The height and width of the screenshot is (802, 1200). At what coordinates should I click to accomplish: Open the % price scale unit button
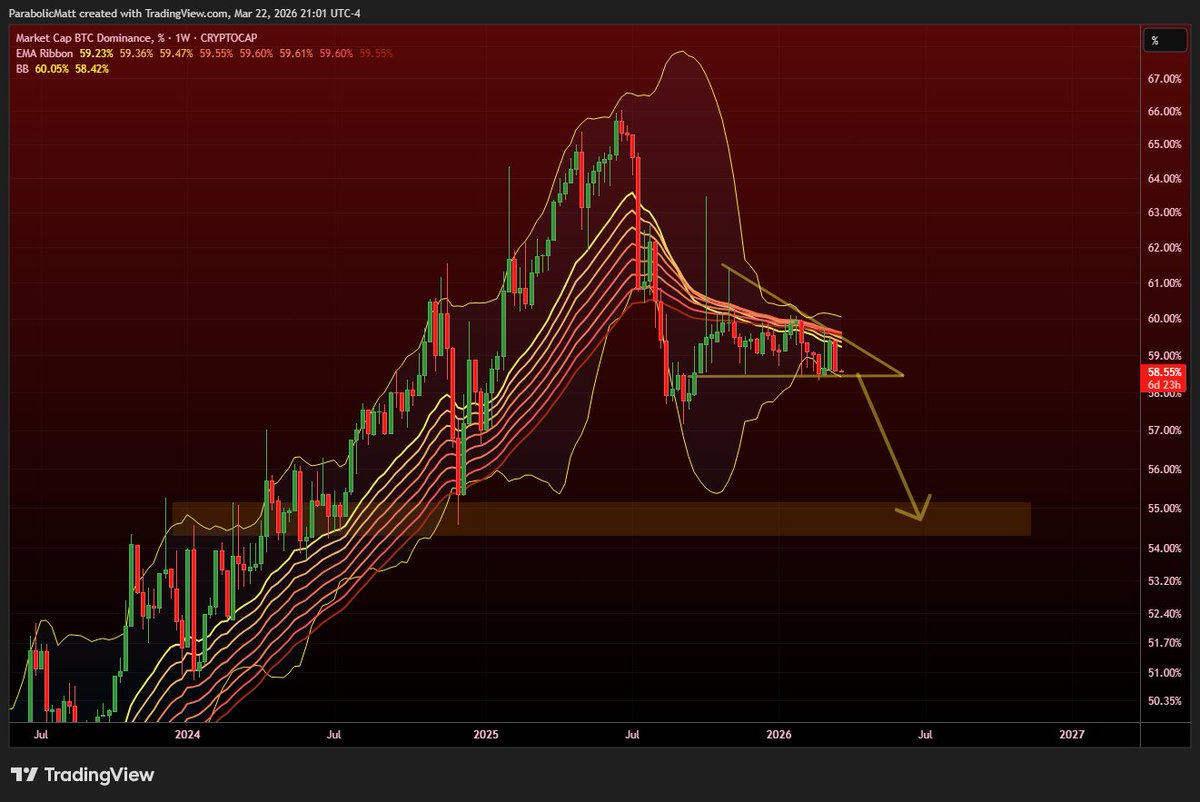(x=1155, y=41)
